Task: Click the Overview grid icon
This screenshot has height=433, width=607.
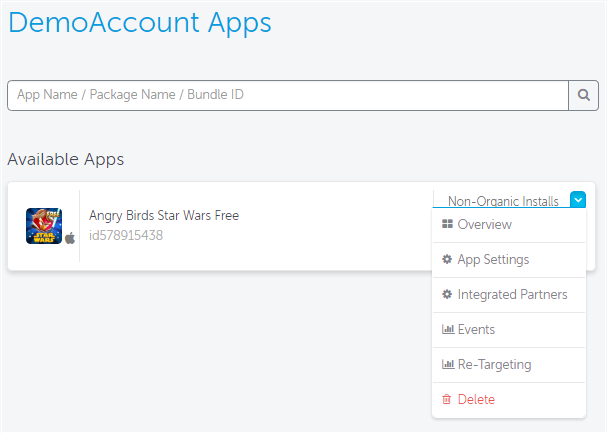Action: click(447, 224)
